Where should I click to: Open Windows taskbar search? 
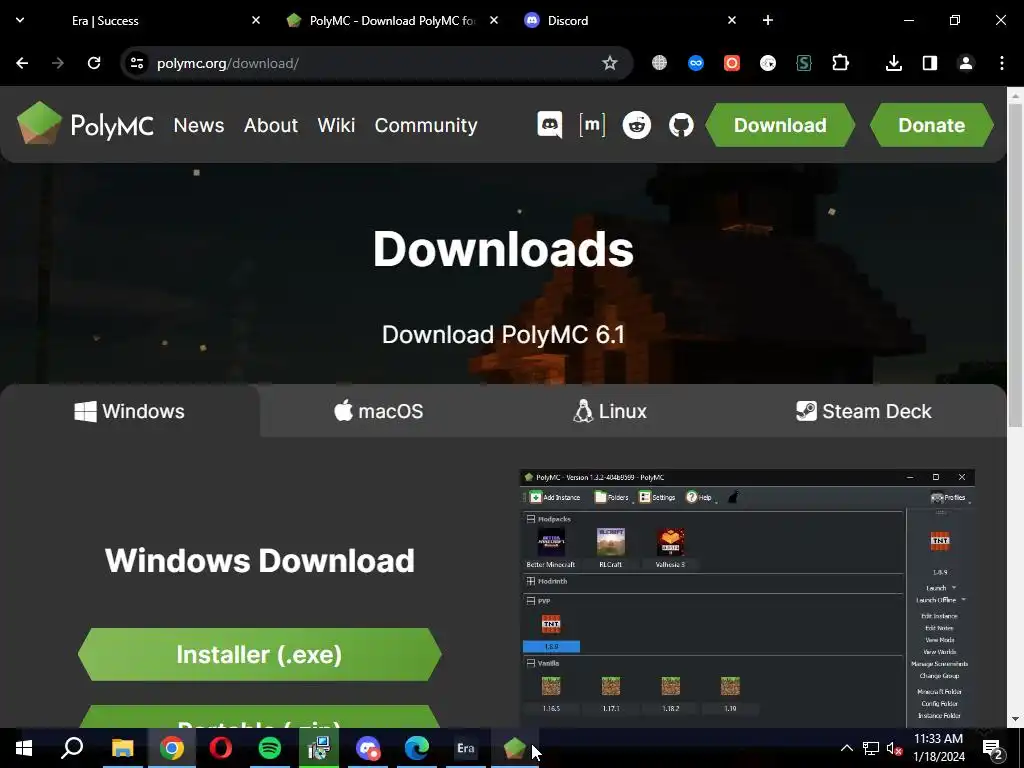point(72,748)
